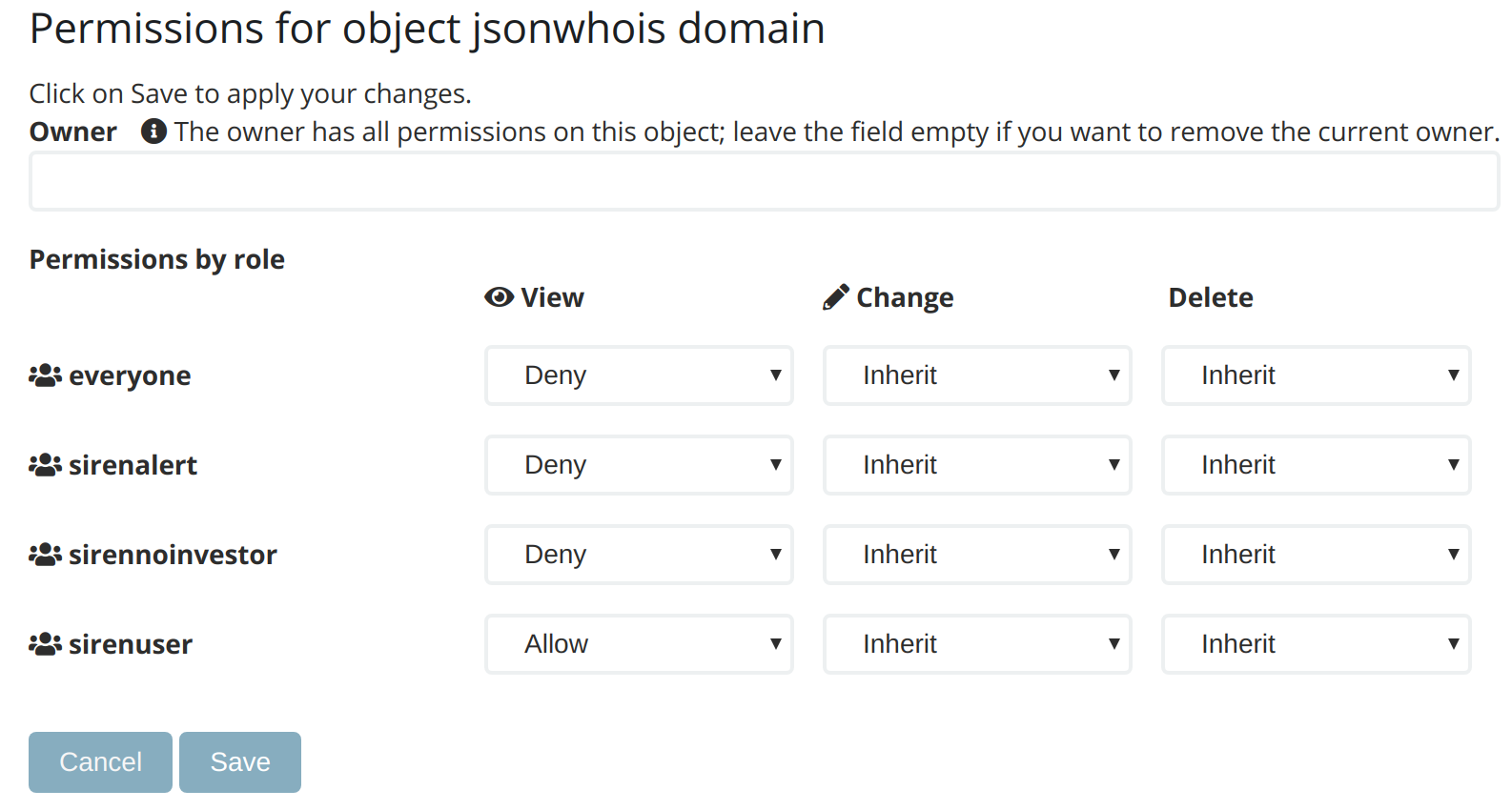Open the Change dropdown for everyone
Image resolution: width=1512 pixels, height=810 pixels.
[977, 375]
